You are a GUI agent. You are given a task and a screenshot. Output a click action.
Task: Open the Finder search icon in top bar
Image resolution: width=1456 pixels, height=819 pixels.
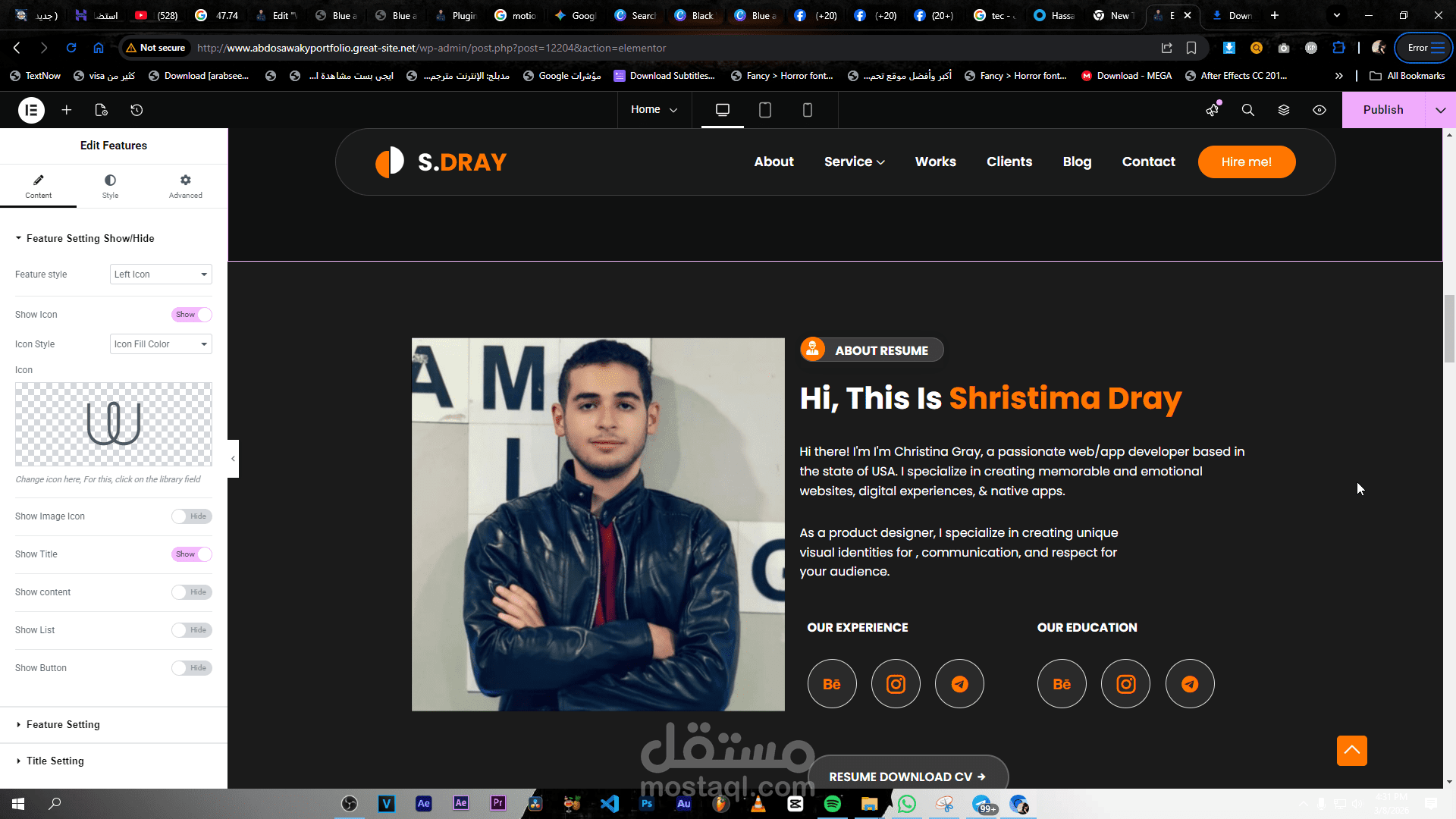pos(1247,110)
